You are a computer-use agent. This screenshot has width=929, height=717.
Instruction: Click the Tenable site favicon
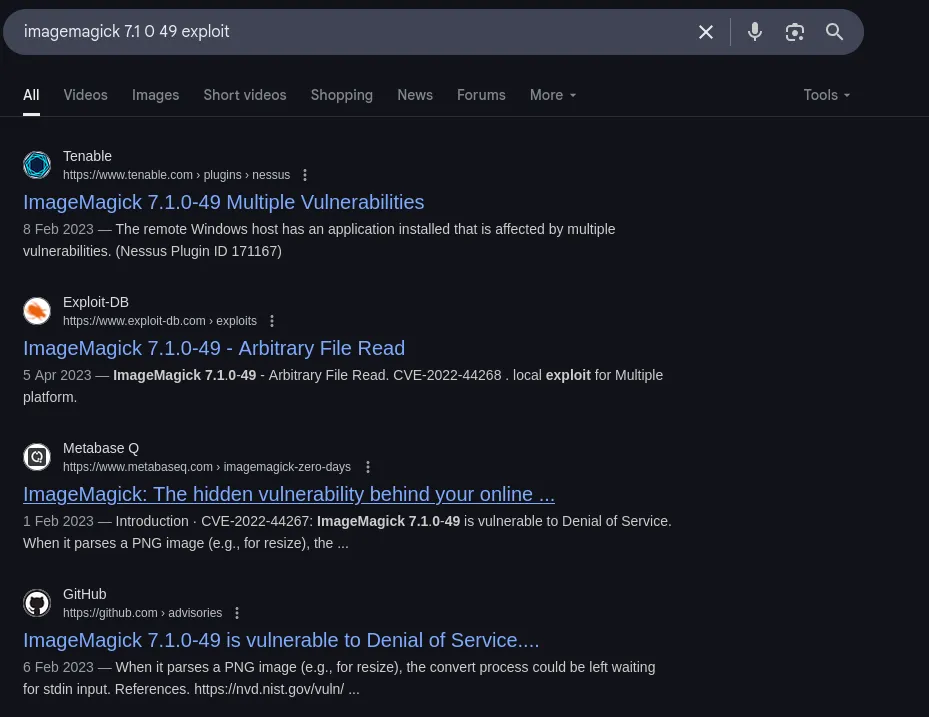pos(37,165)
